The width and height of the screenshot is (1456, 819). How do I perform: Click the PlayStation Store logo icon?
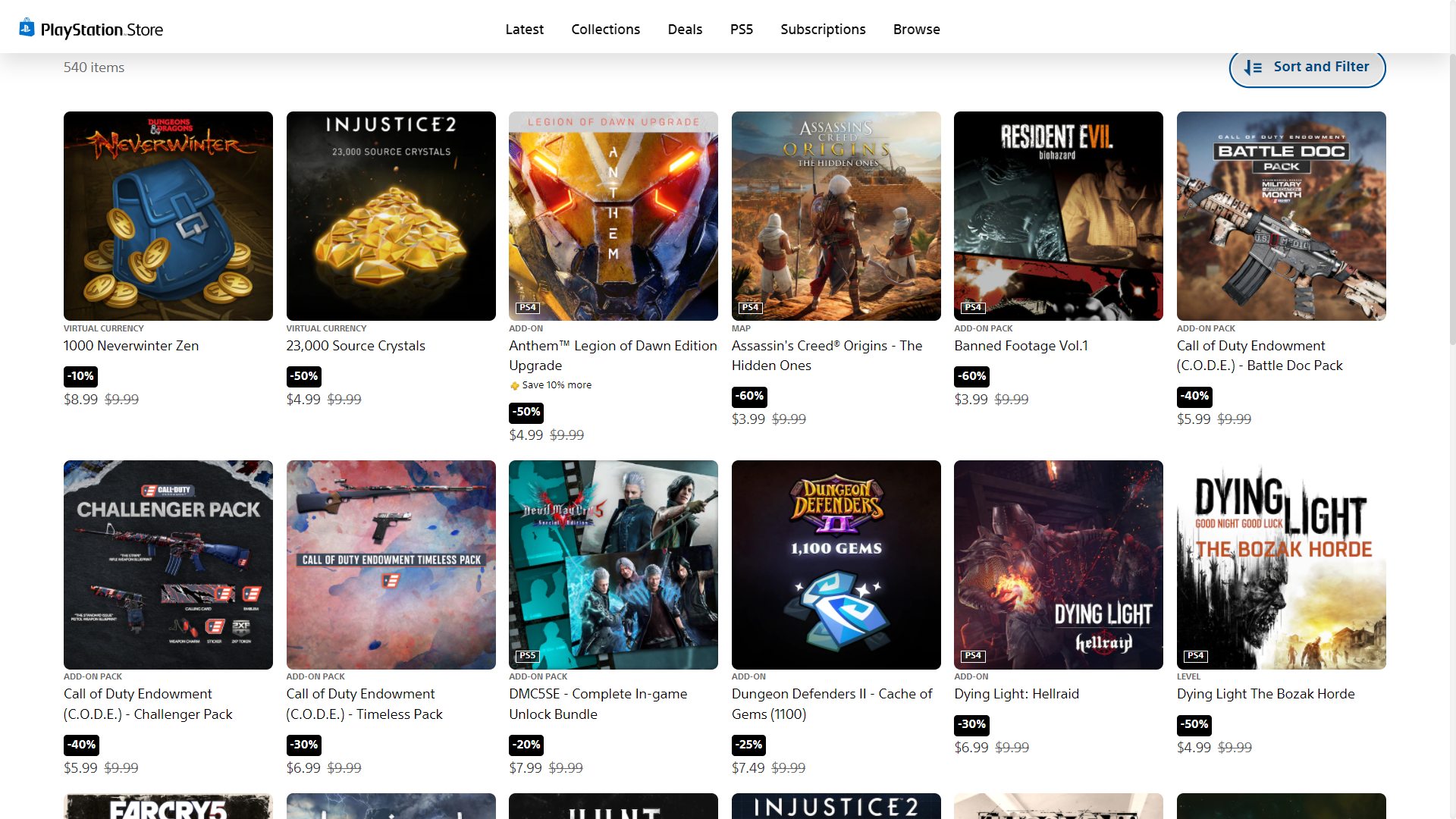tap(27, 28)
